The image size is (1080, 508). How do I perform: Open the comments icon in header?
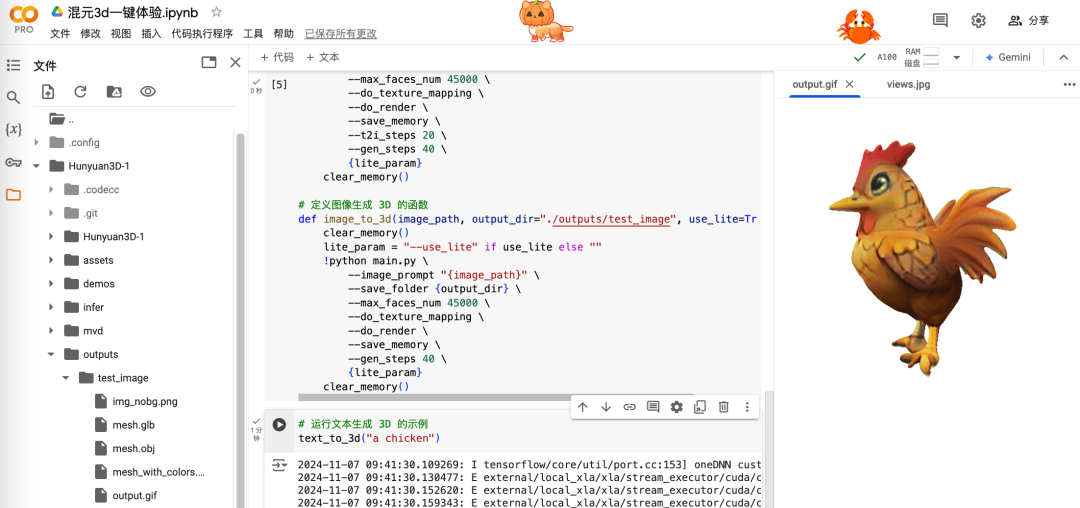coord(940,20)
